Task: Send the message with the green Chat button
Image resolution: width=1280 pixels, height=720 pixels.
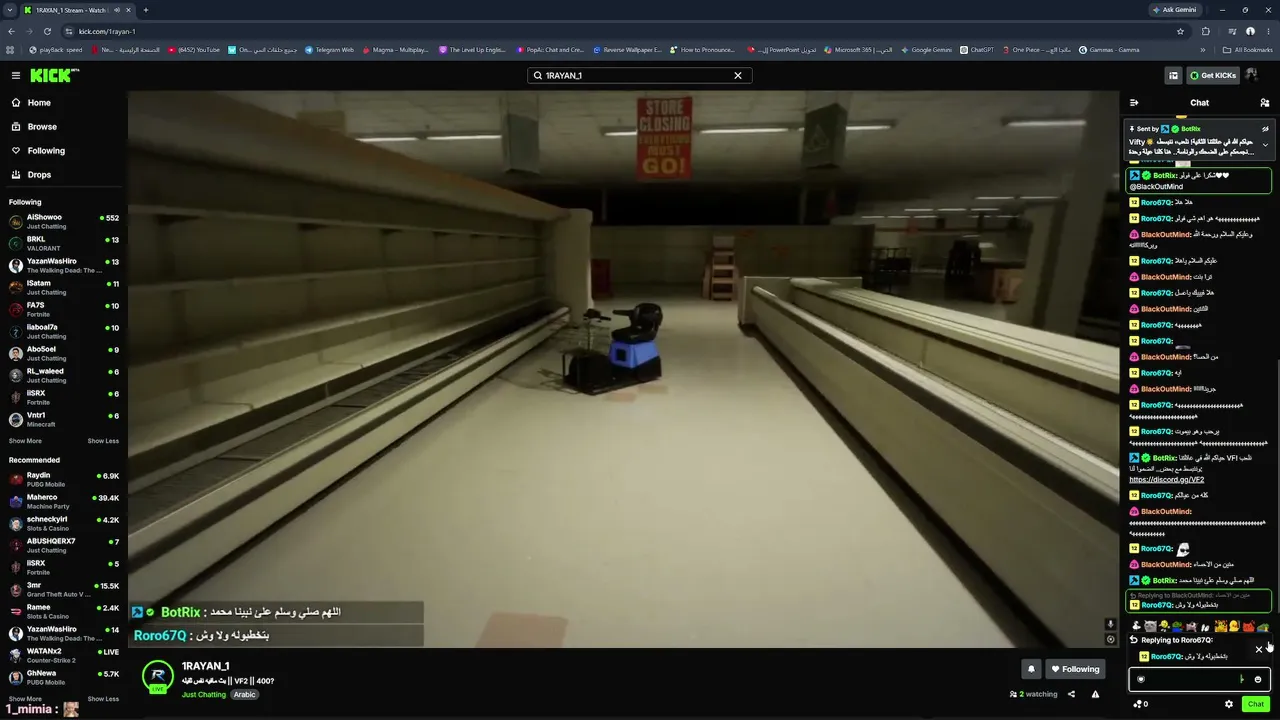Action: pos(1256,704)
